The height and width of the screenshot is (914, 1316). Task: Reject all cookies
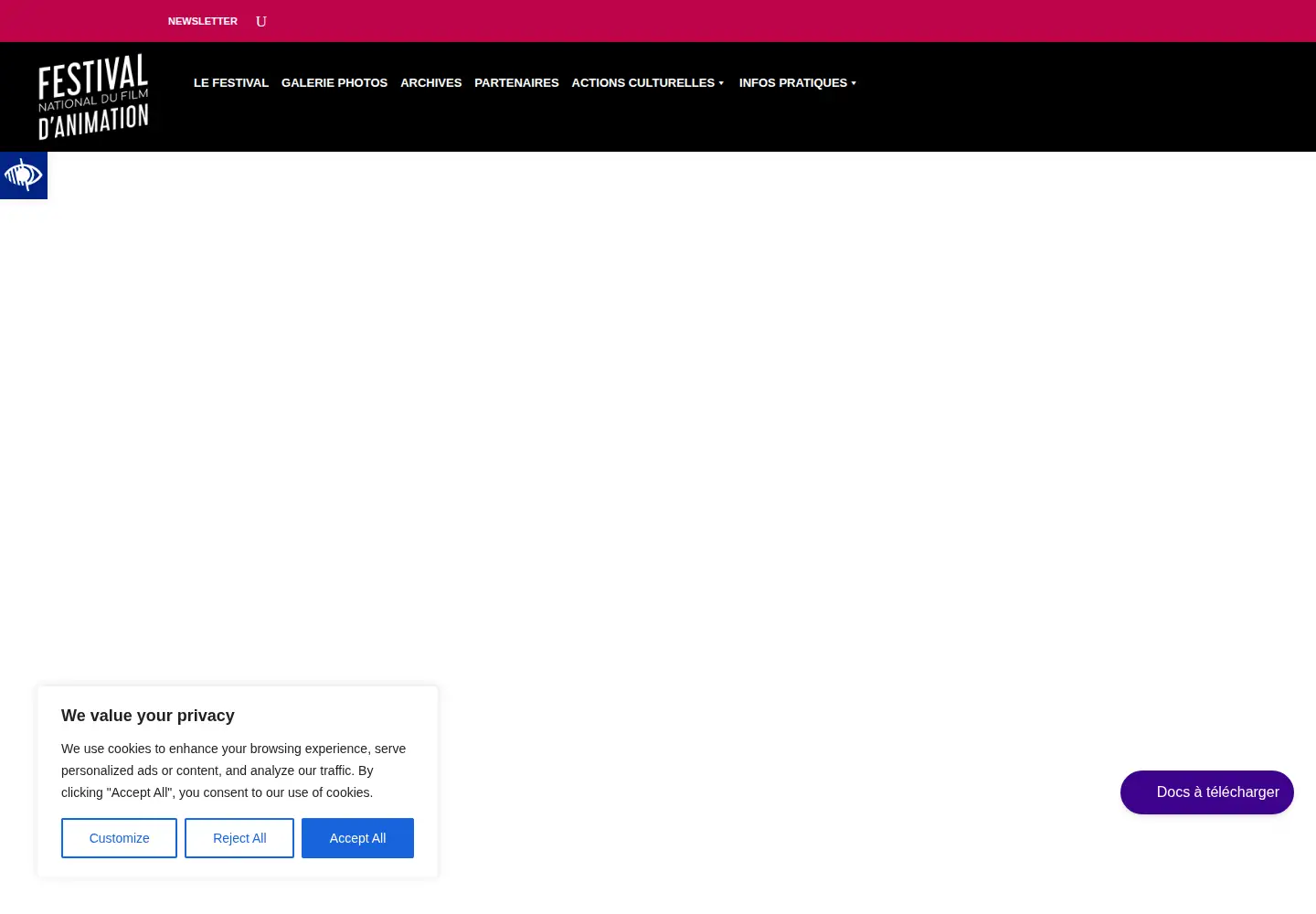tap(239, 838)
